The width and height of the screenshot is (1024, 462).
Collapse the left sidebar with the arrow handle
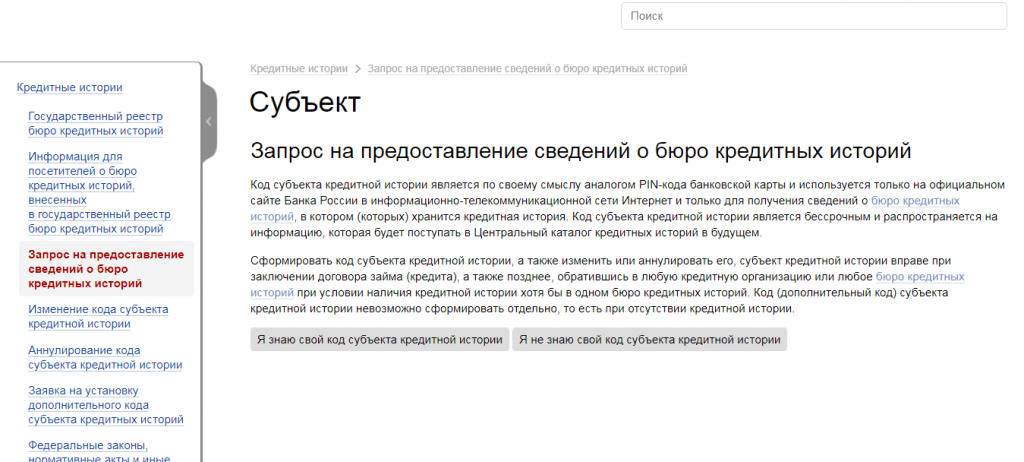pyautogui.click(x=209, y=121)
